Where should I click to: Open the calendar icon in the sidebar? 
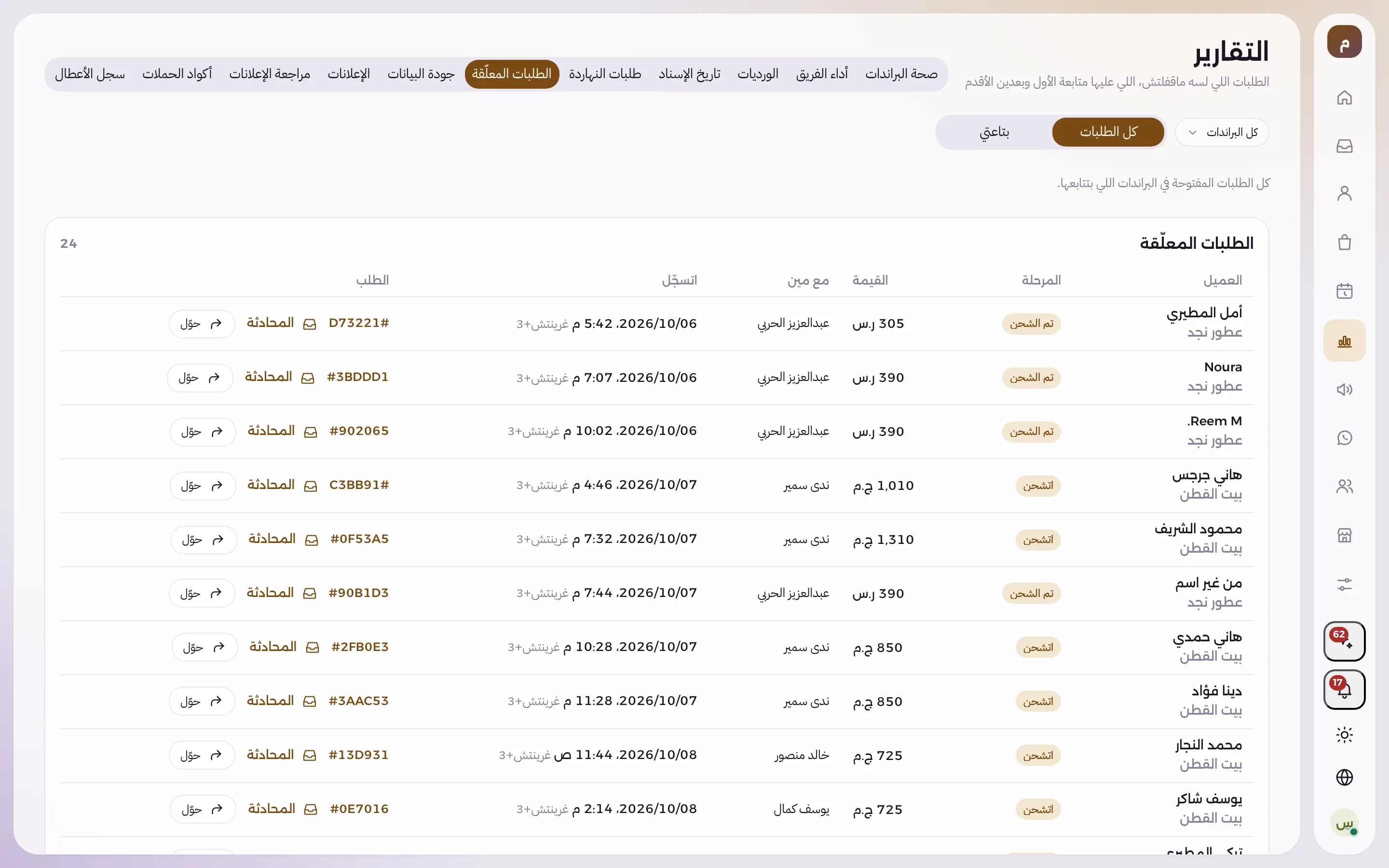pyautogui.click(x=1344, y=291)
